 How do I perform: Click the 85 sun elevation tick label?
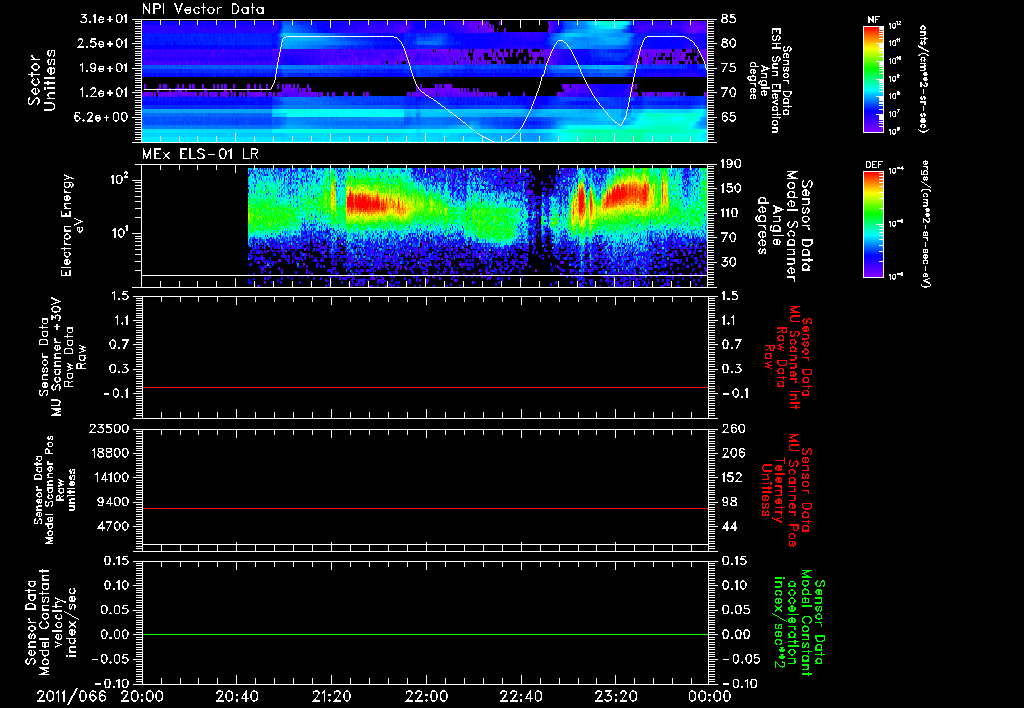pos(729,19)
